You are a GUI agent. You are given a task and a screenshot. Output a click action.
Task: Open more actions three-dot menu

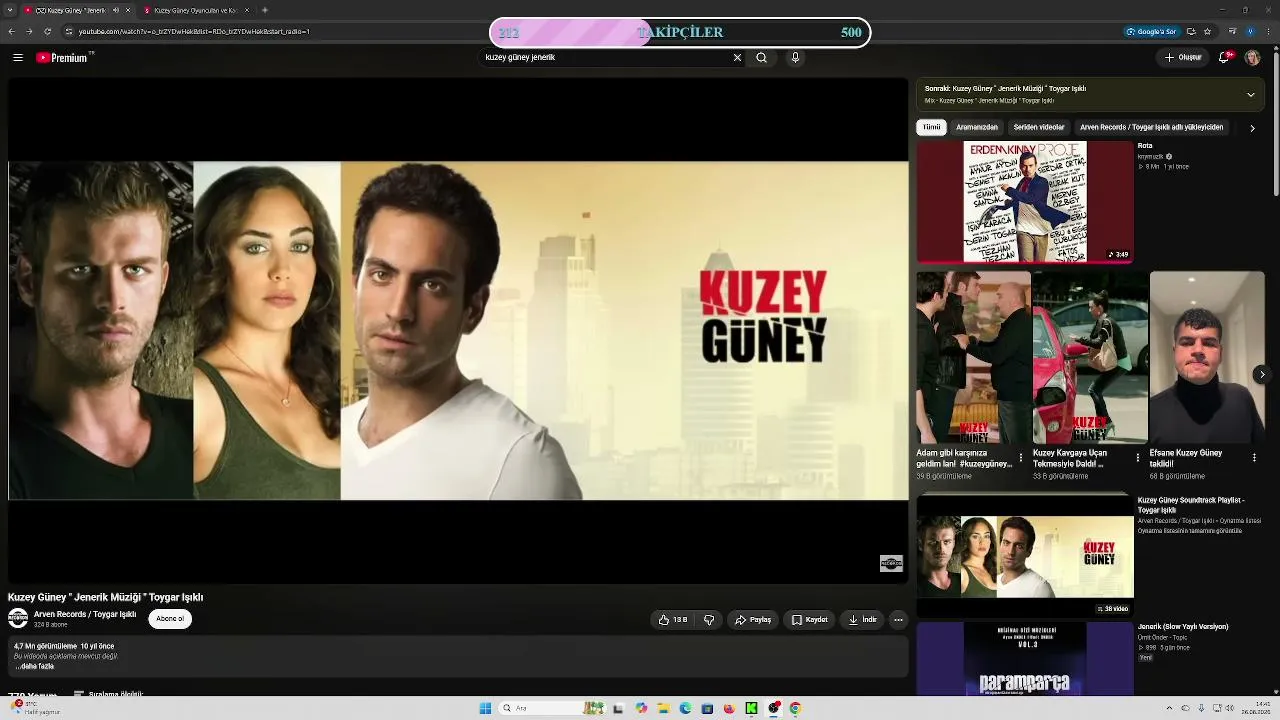pos(898,620)
